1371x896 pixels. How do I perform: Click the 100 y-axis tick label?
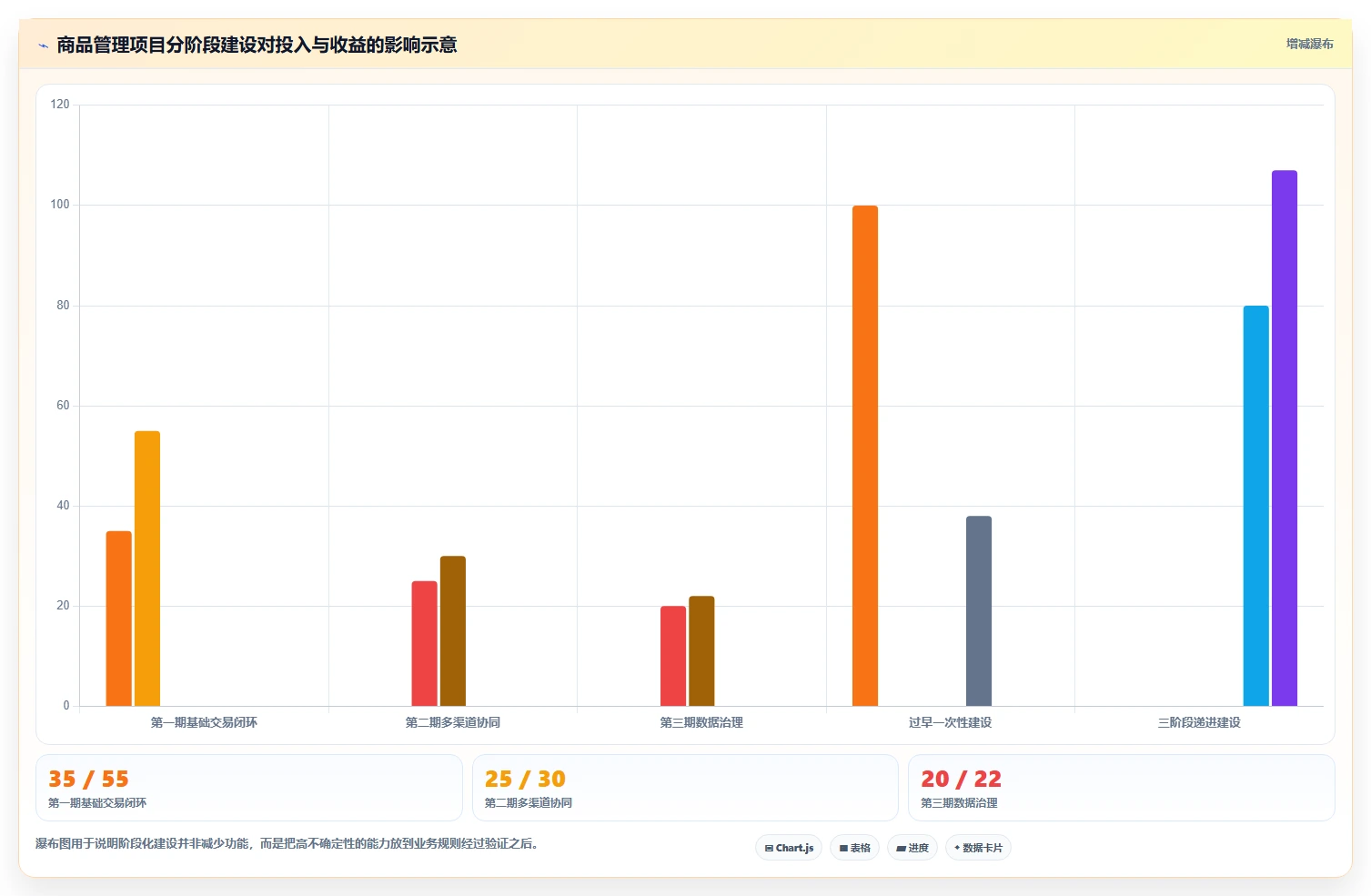coord(60,205)
